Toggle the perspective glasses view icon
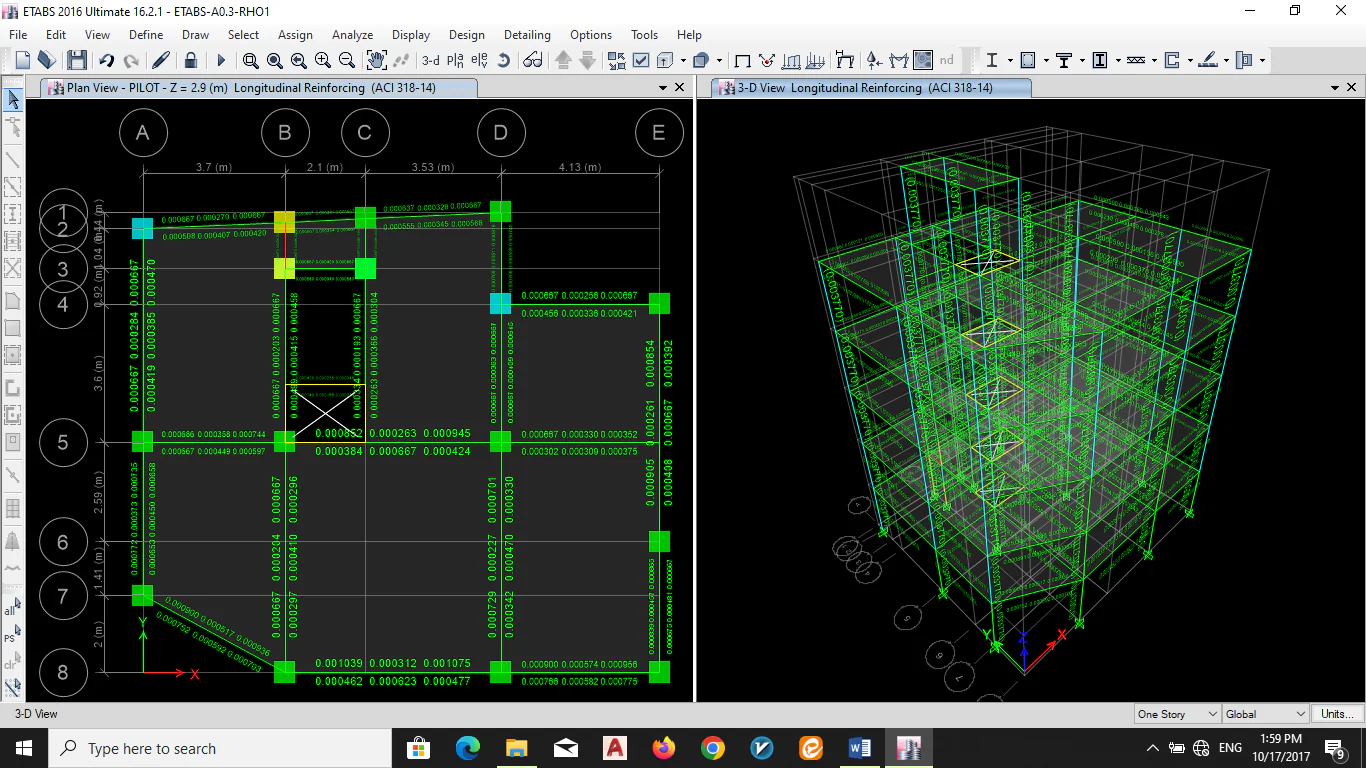The image size is (1366, 768). tap(532, 60)
